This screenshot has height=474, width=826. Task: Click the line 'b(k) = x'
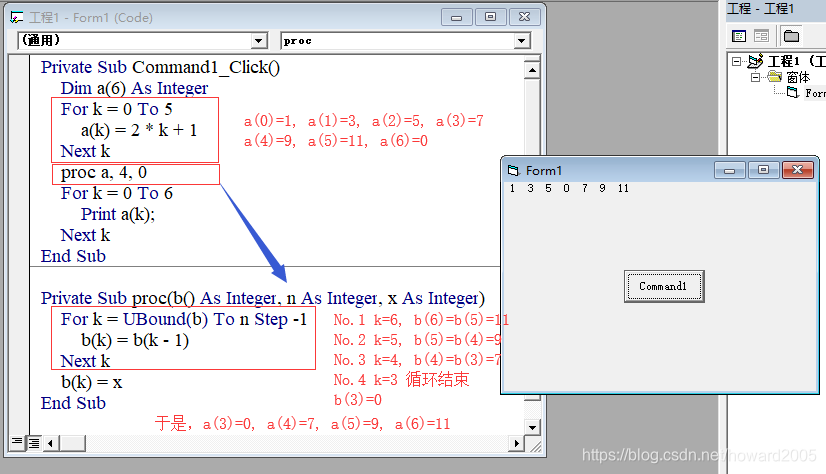(92, 382)
